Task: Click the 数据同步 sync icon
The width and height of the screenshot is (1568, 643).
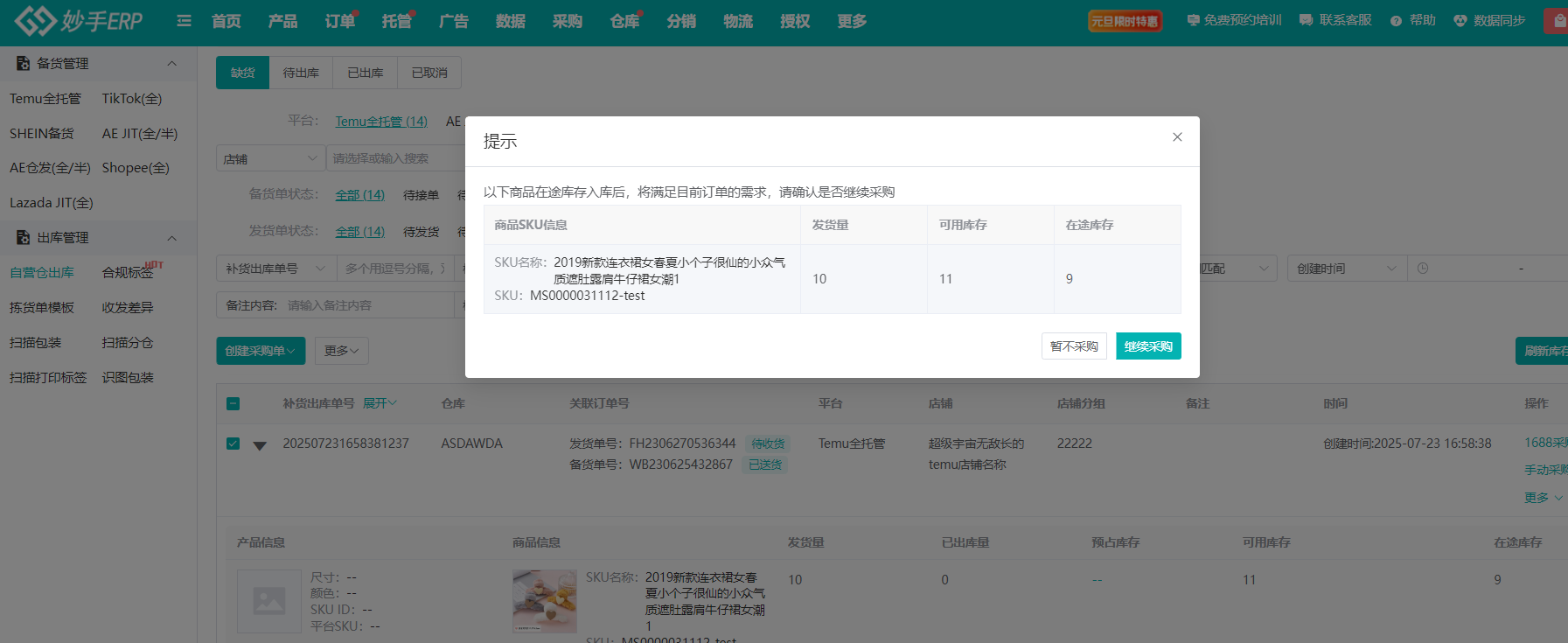Action: [1460, 21]
